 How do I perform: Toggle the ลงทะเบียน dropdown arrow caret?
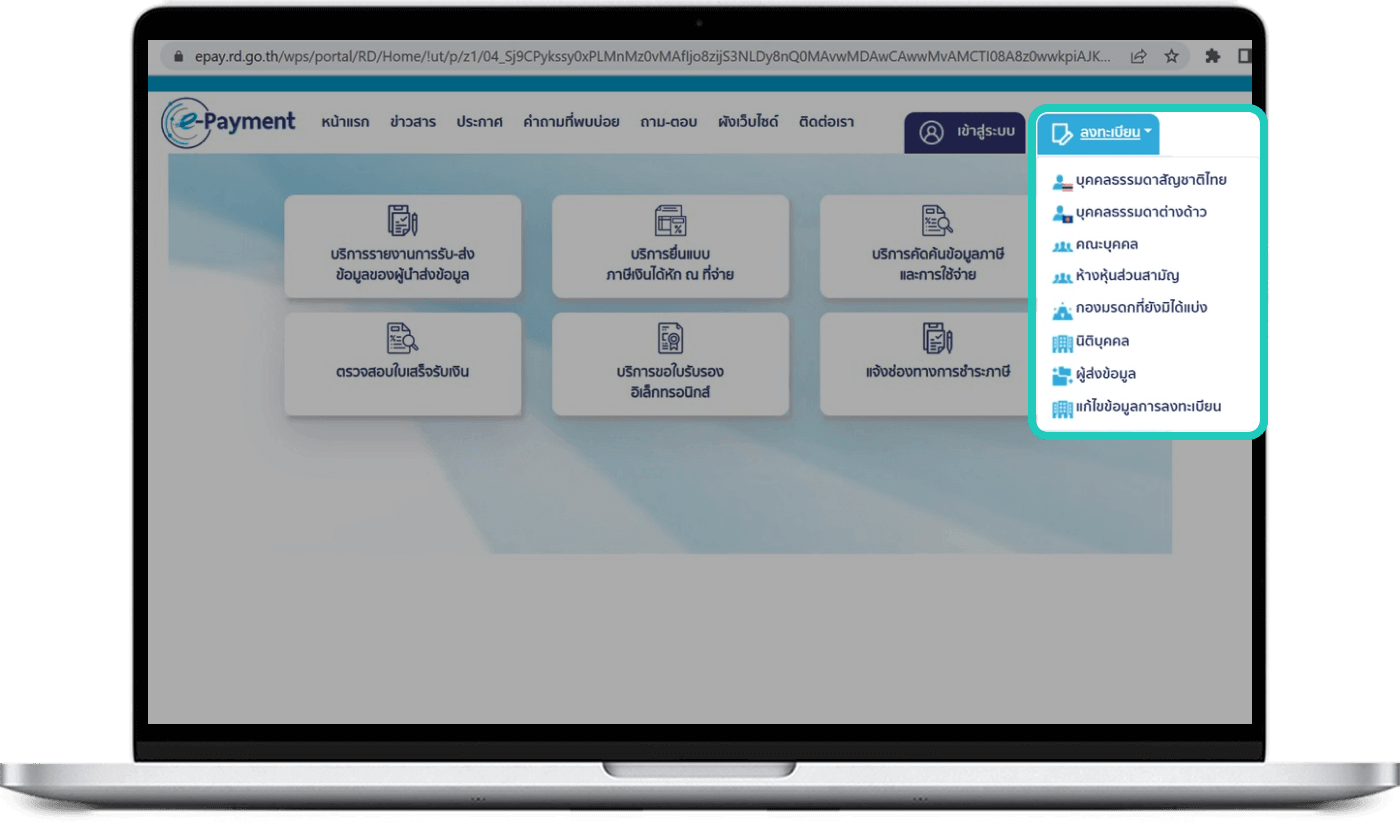[1148, 132]
